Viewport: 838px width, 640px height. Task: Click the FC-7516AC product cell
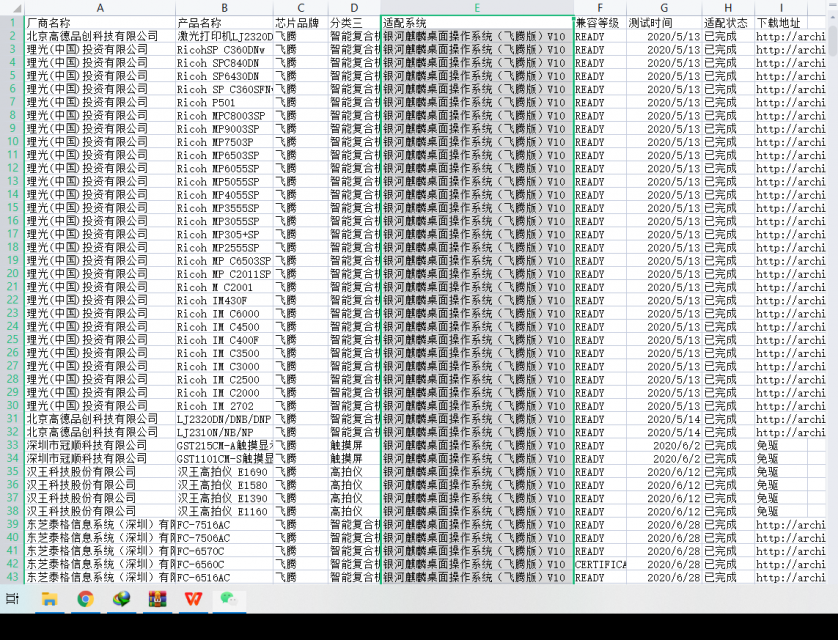click(x=224, y=525)
